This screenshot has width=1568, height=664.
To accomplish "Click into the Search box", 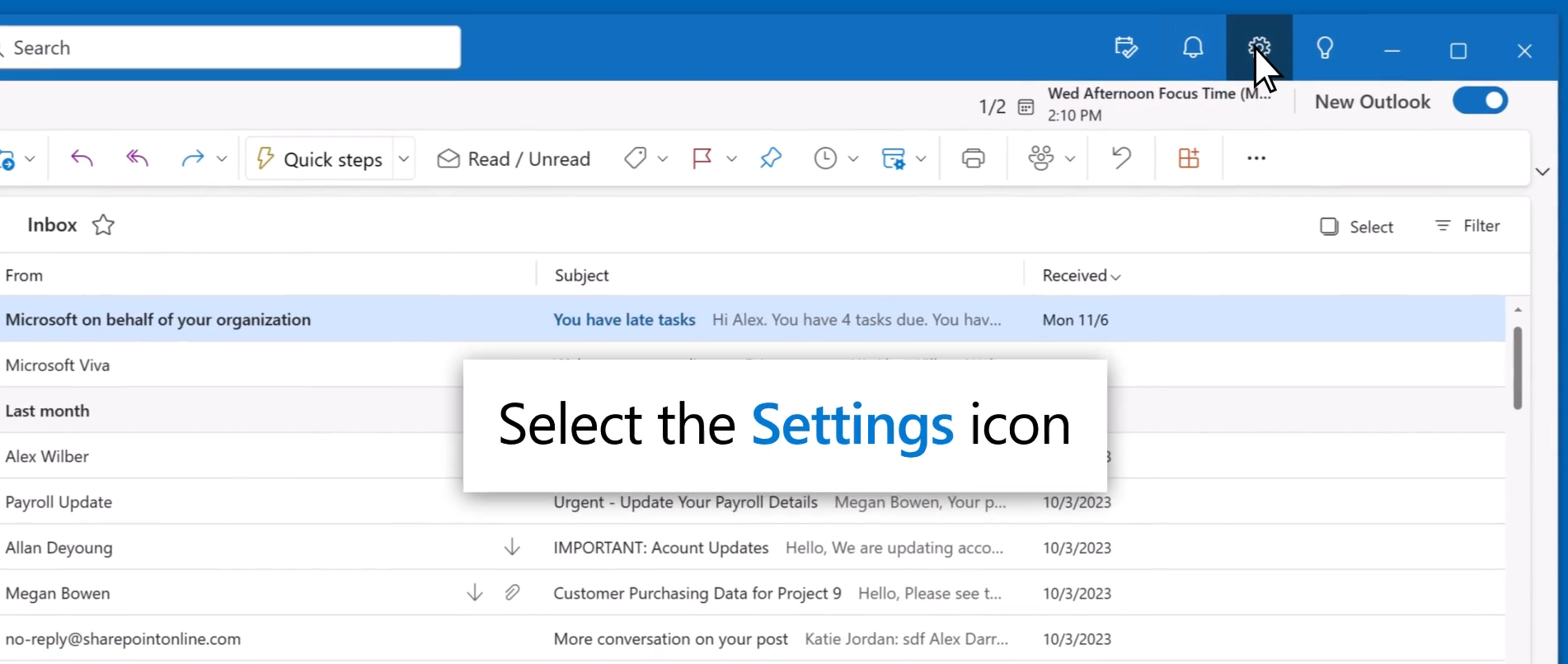I will tap(230, 48).
